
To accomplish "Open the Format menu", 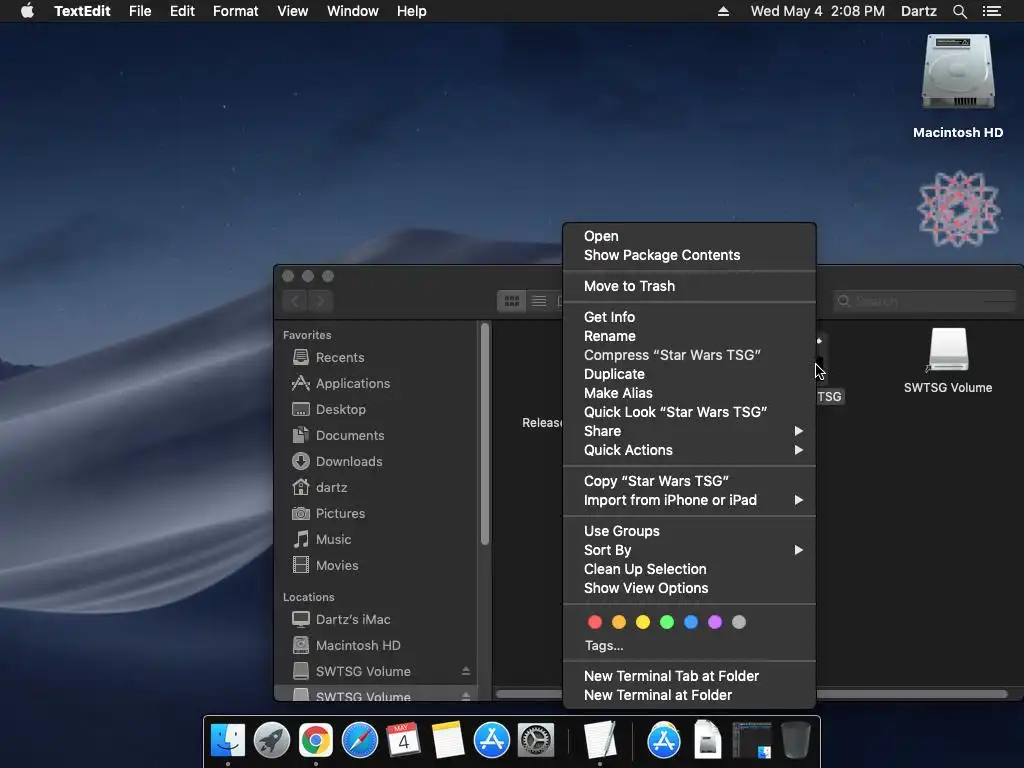I will coord(235,11).
